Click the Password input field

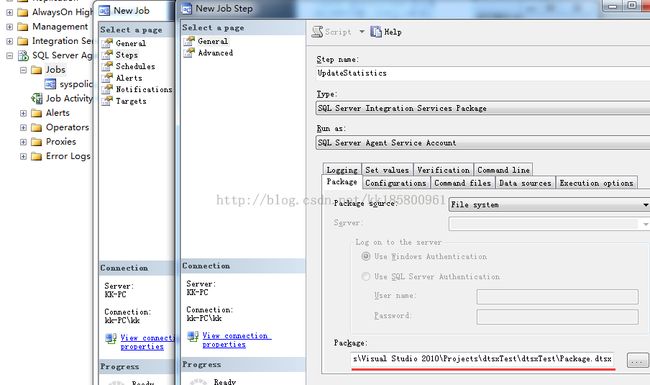coord(558,317)
